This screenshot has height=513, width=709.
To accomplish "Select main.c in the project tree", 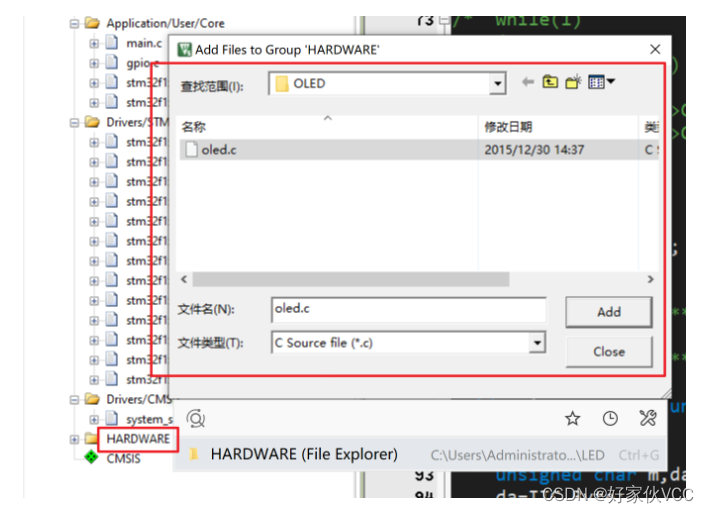I will [144, 43].
